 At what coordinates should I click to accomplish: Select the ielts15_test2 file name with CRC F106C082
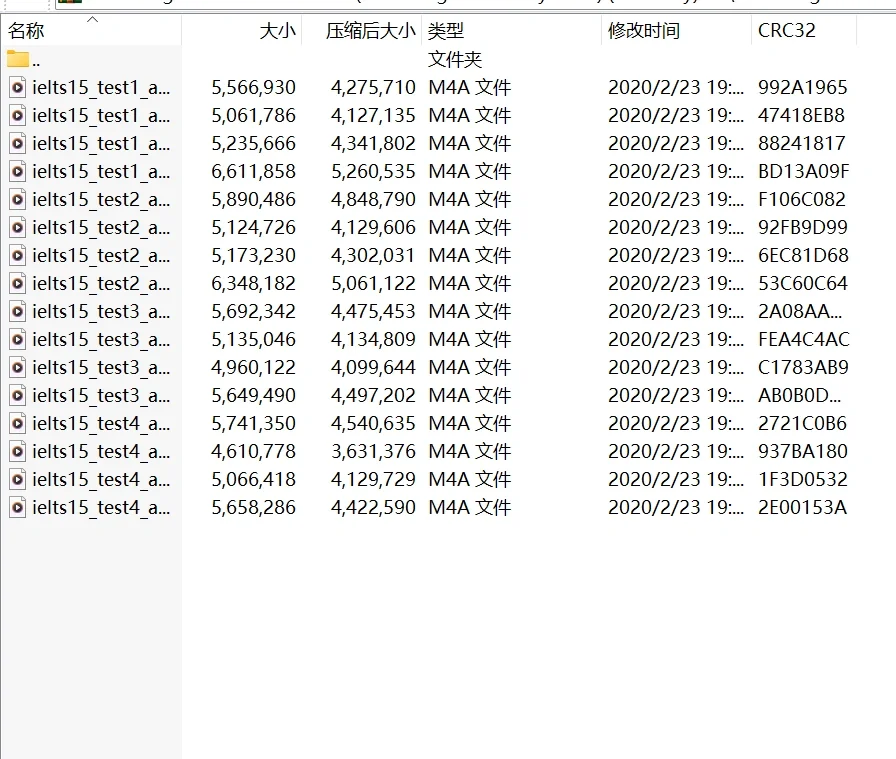[x=101, y=199]
